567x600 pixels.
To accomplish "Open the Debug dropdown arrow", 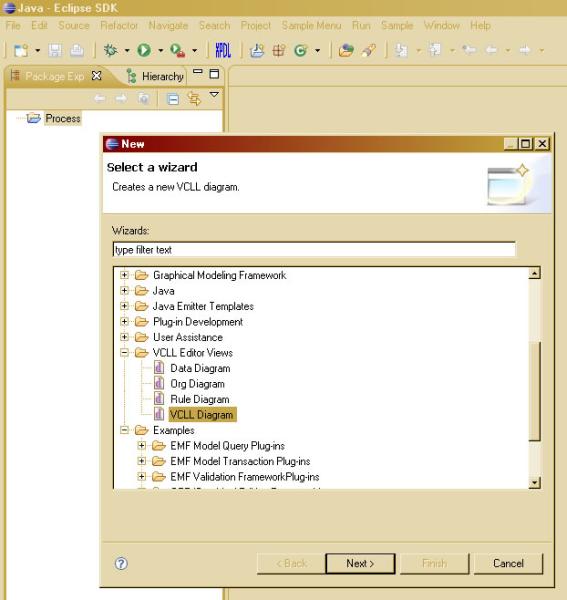I will click(x=127, y=50).
